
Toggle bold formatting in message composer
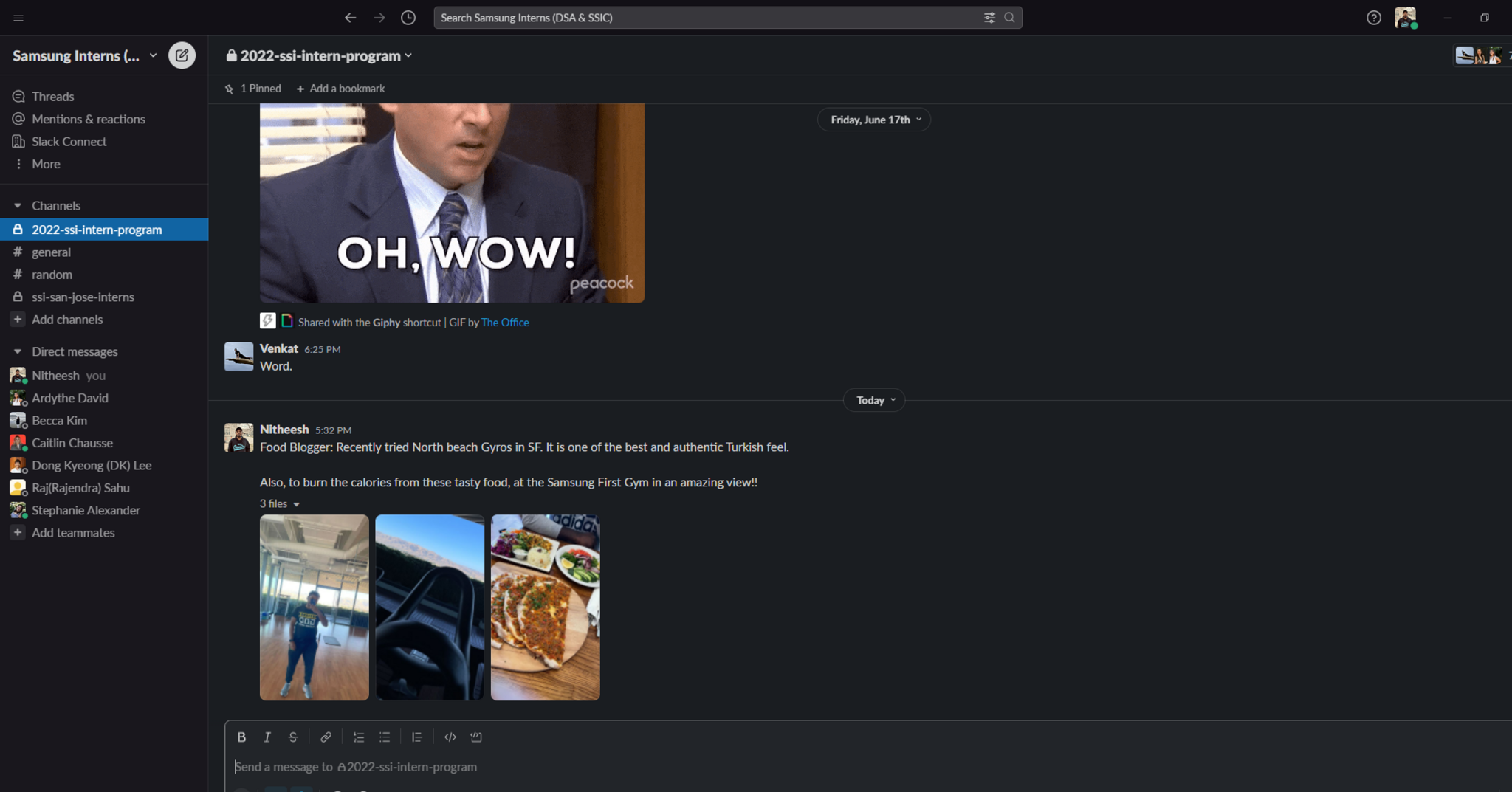(x=241, y=737)
